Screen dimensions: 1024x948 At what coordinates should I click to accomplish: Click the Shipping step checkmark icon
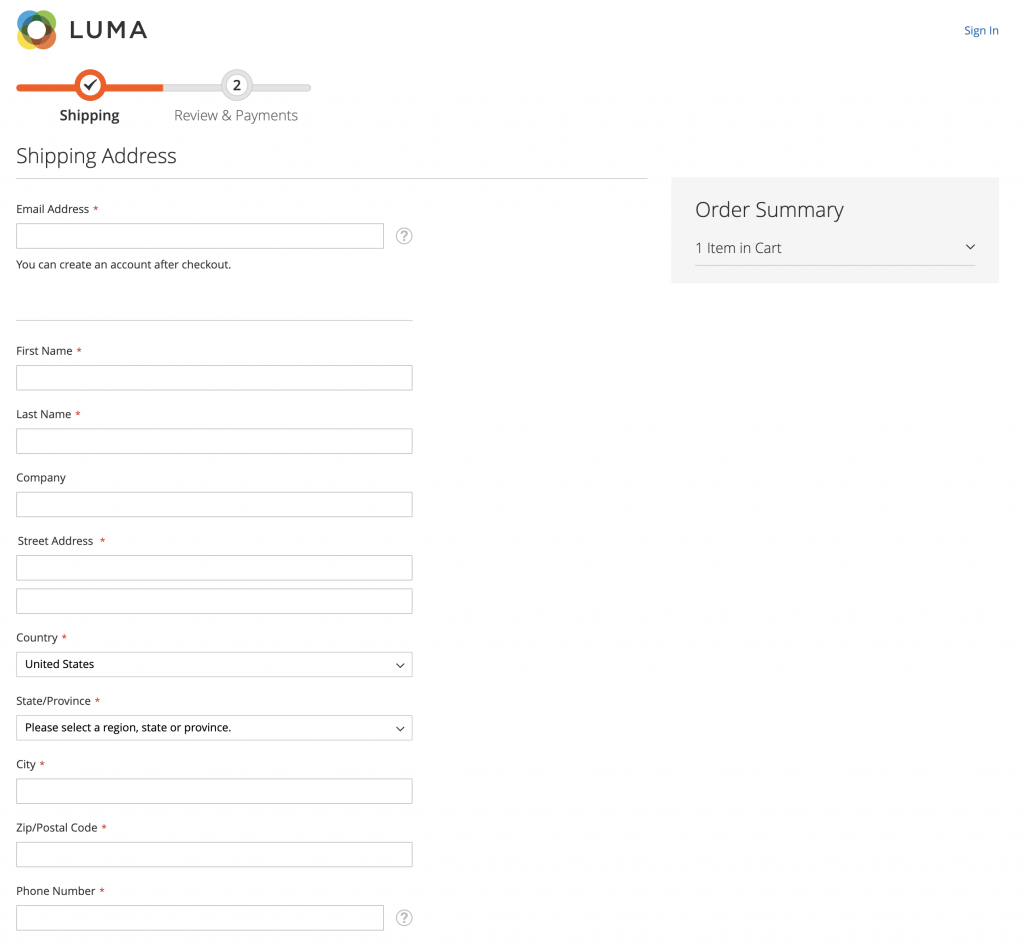coord(90,86)
